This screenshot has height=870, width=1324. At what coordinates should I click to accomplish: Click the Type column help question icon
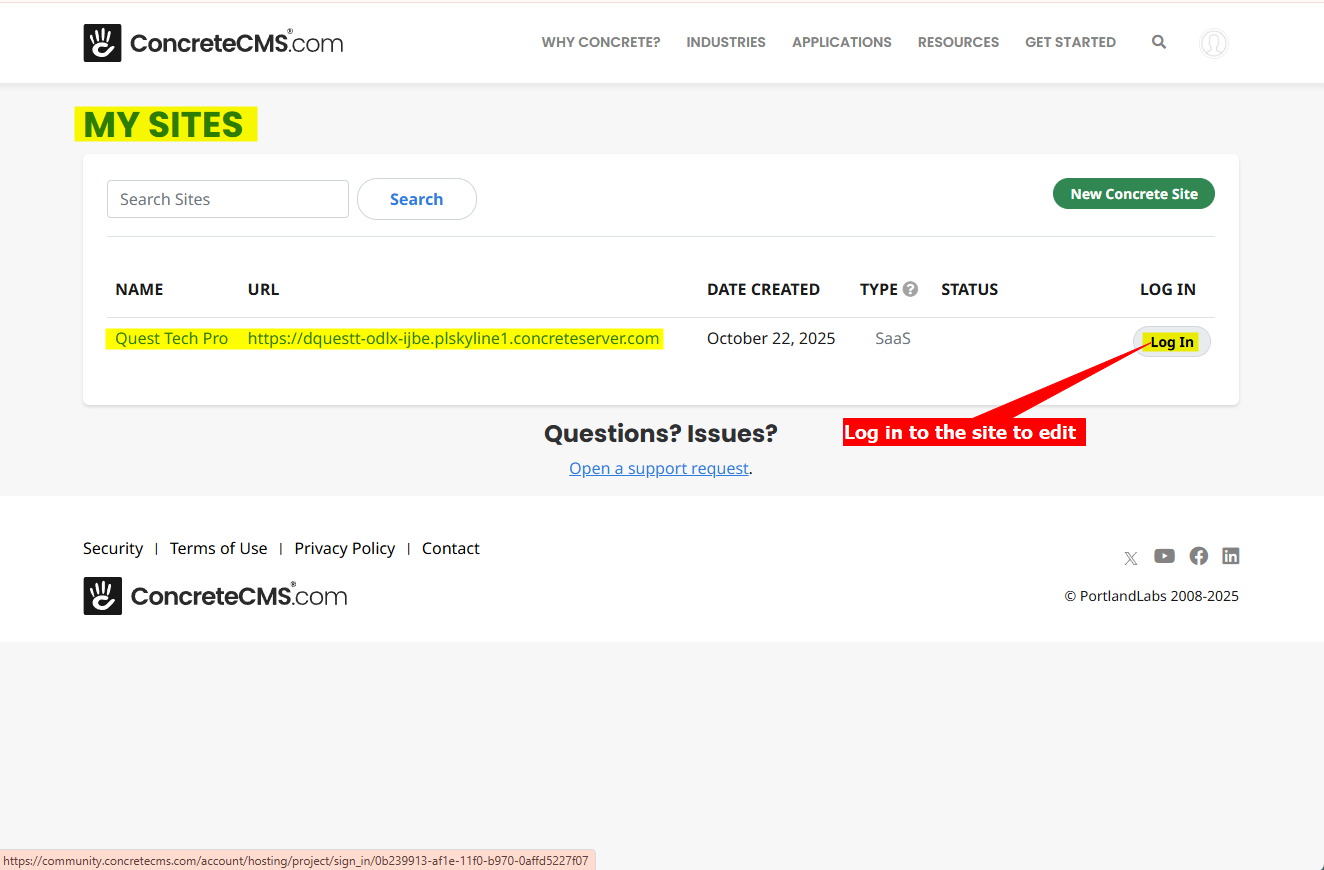click(910, 289)
